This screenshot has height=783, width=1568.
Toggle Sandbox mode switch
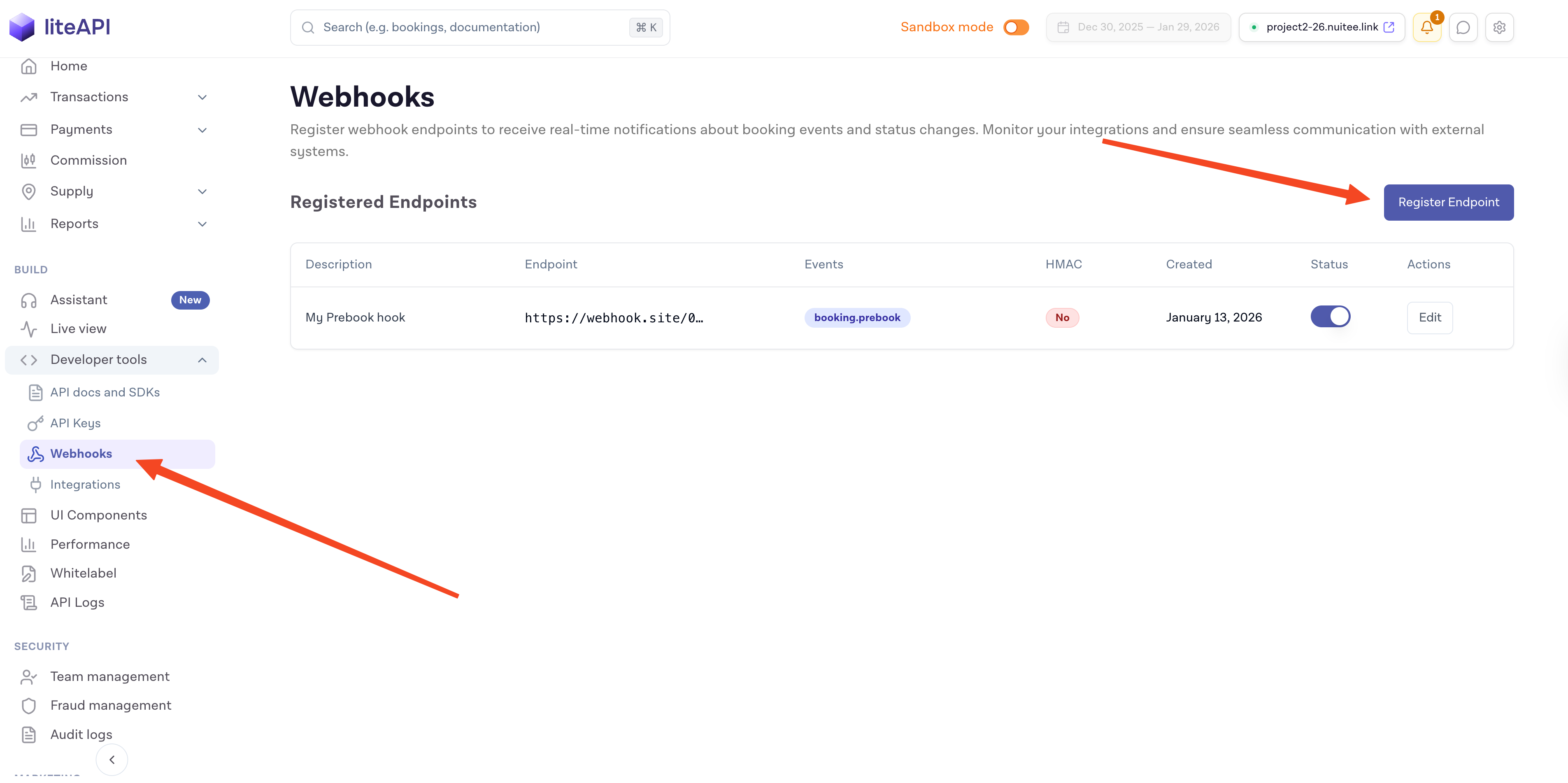pyautogui.click(x=1015, y=28)
